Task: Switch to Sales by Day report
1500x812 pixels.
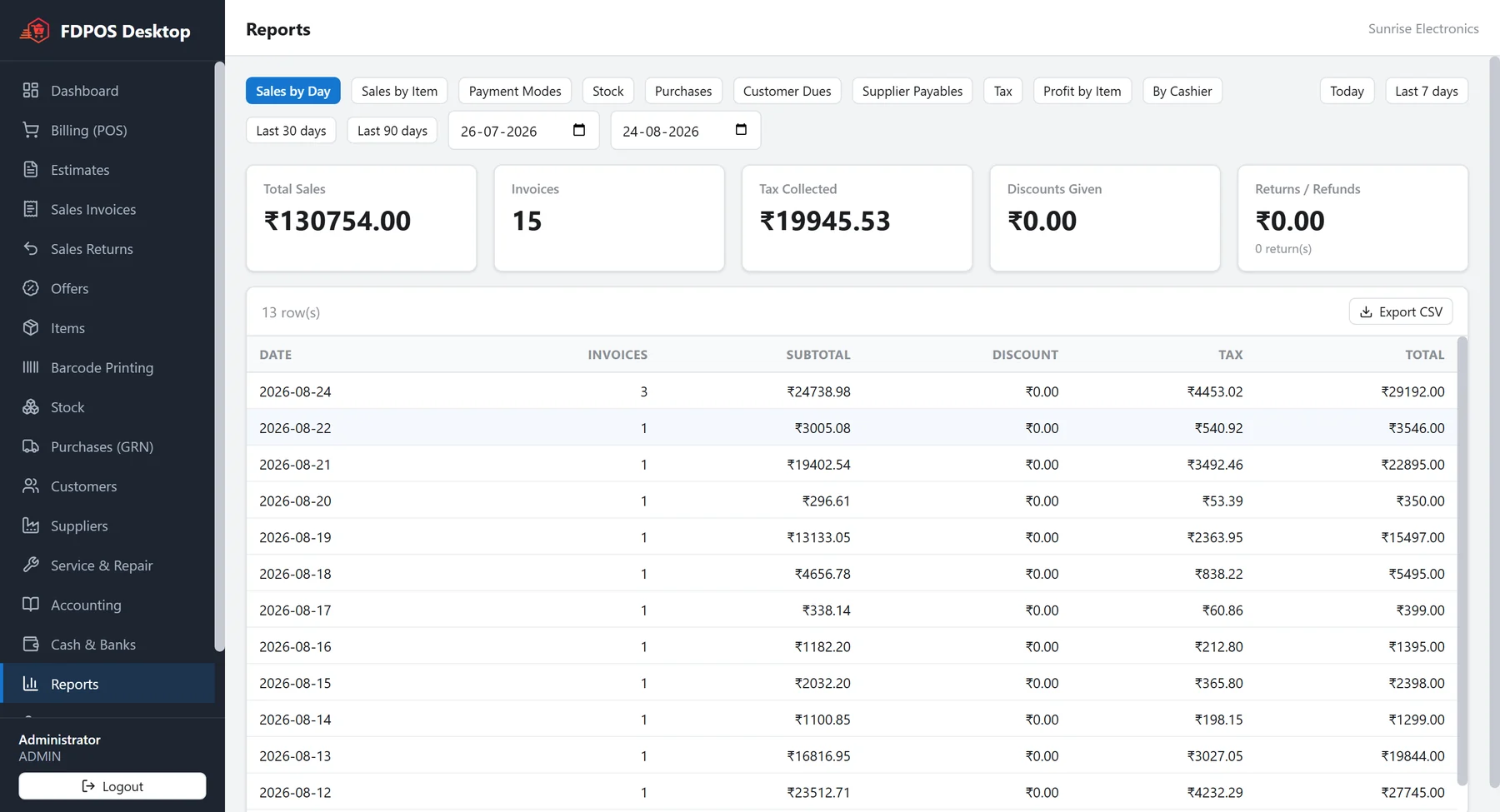Action: coord(293,91)
